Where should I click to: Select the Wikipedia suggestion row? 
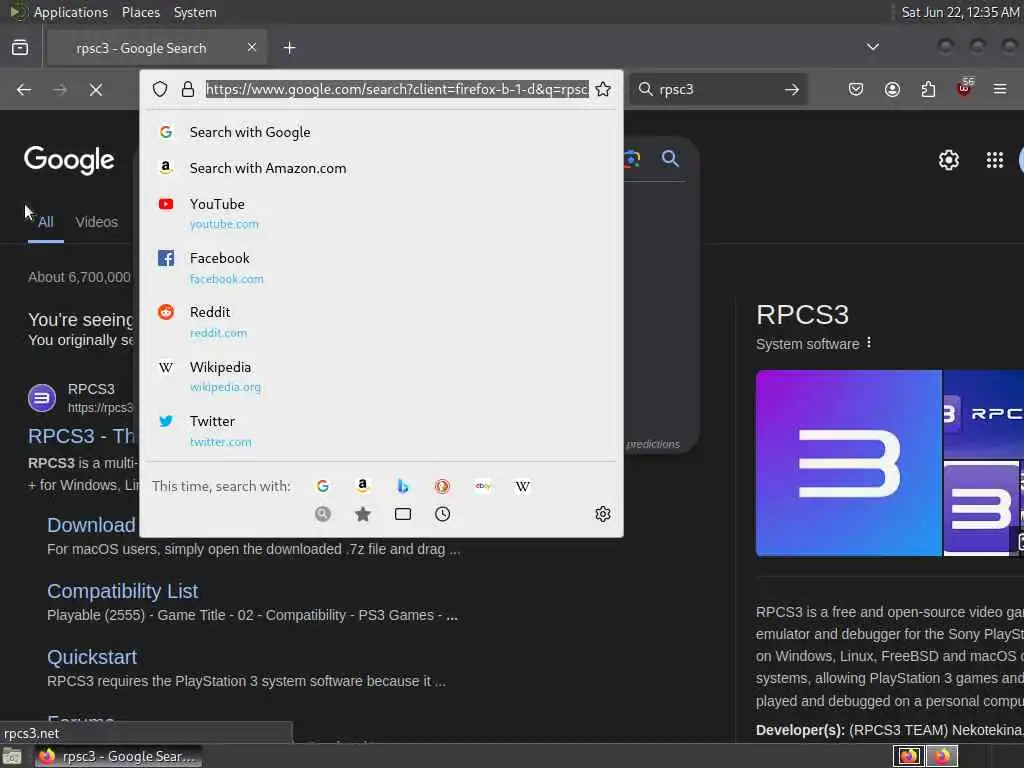[x=381, y=376]
